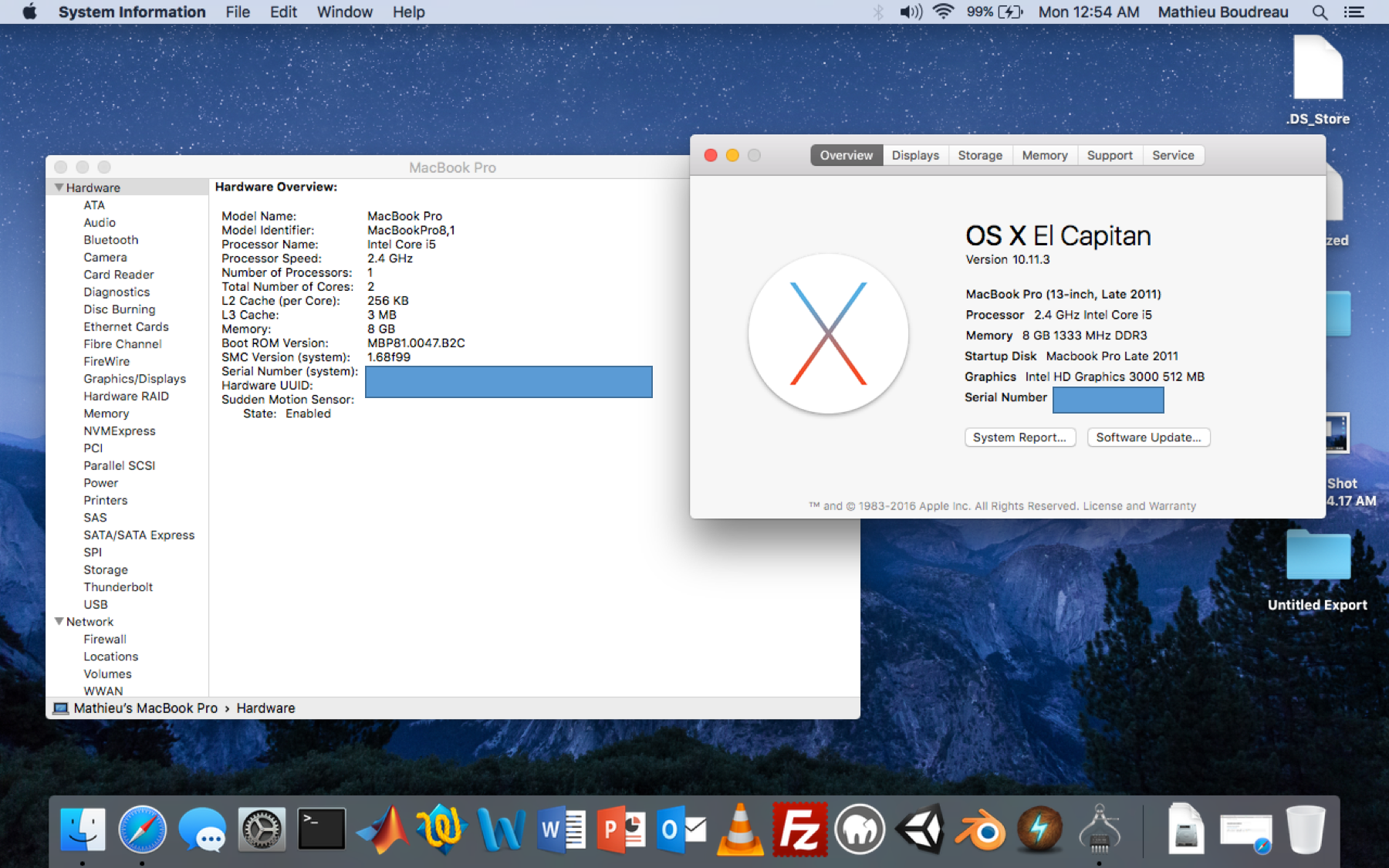Click the Software Update... button
Viewport: 1389px width, 868px height.
point(1148,437)
